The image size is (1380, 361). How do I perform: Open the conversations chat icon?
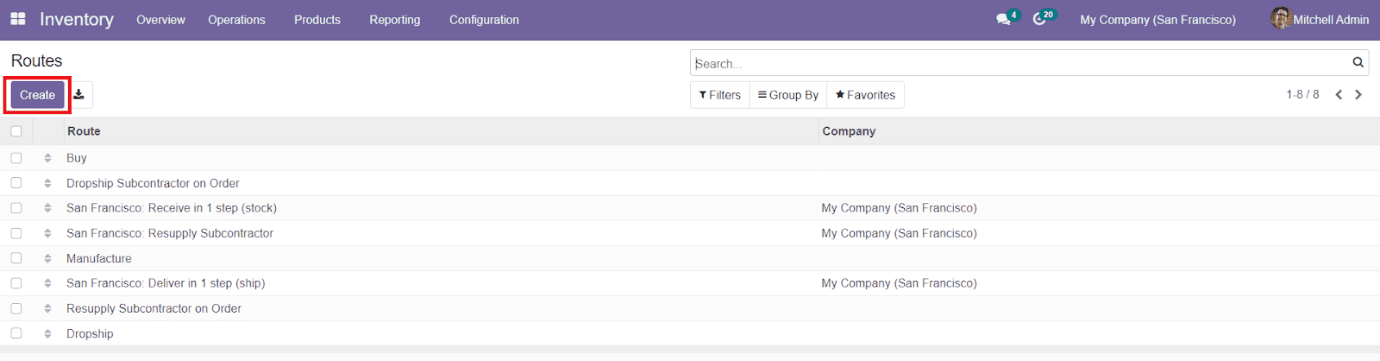[1004, 19]
